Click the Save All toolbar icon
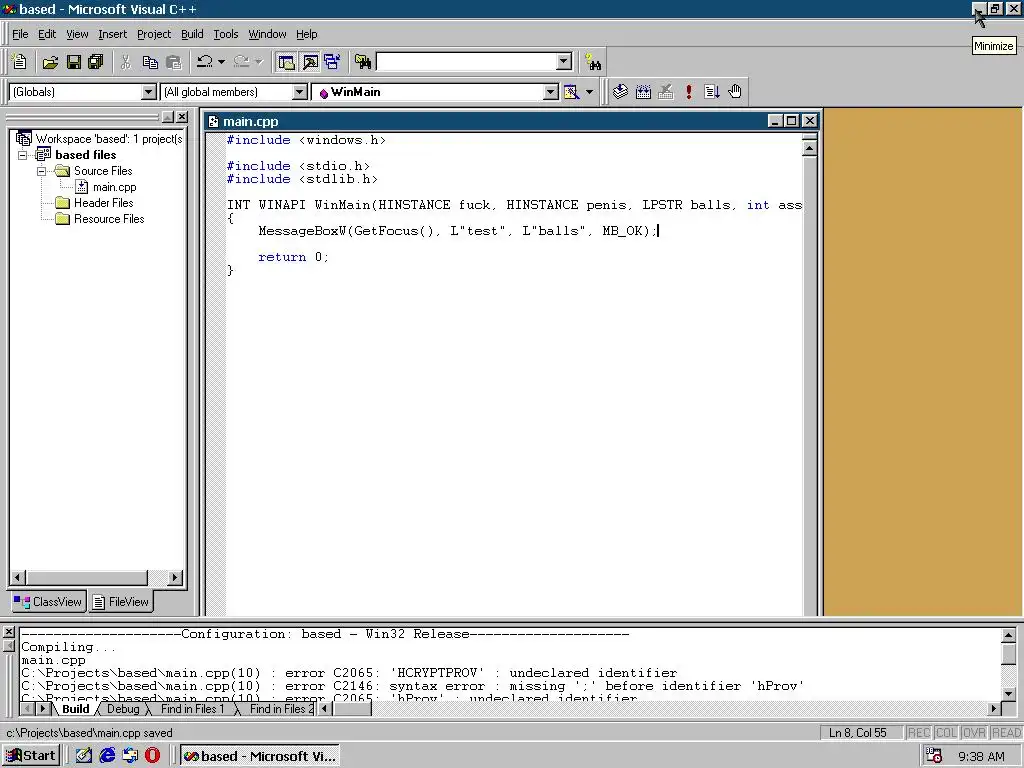Image resolution: width=1024 pixels, height=768 pixels. [x=96, y=62]
